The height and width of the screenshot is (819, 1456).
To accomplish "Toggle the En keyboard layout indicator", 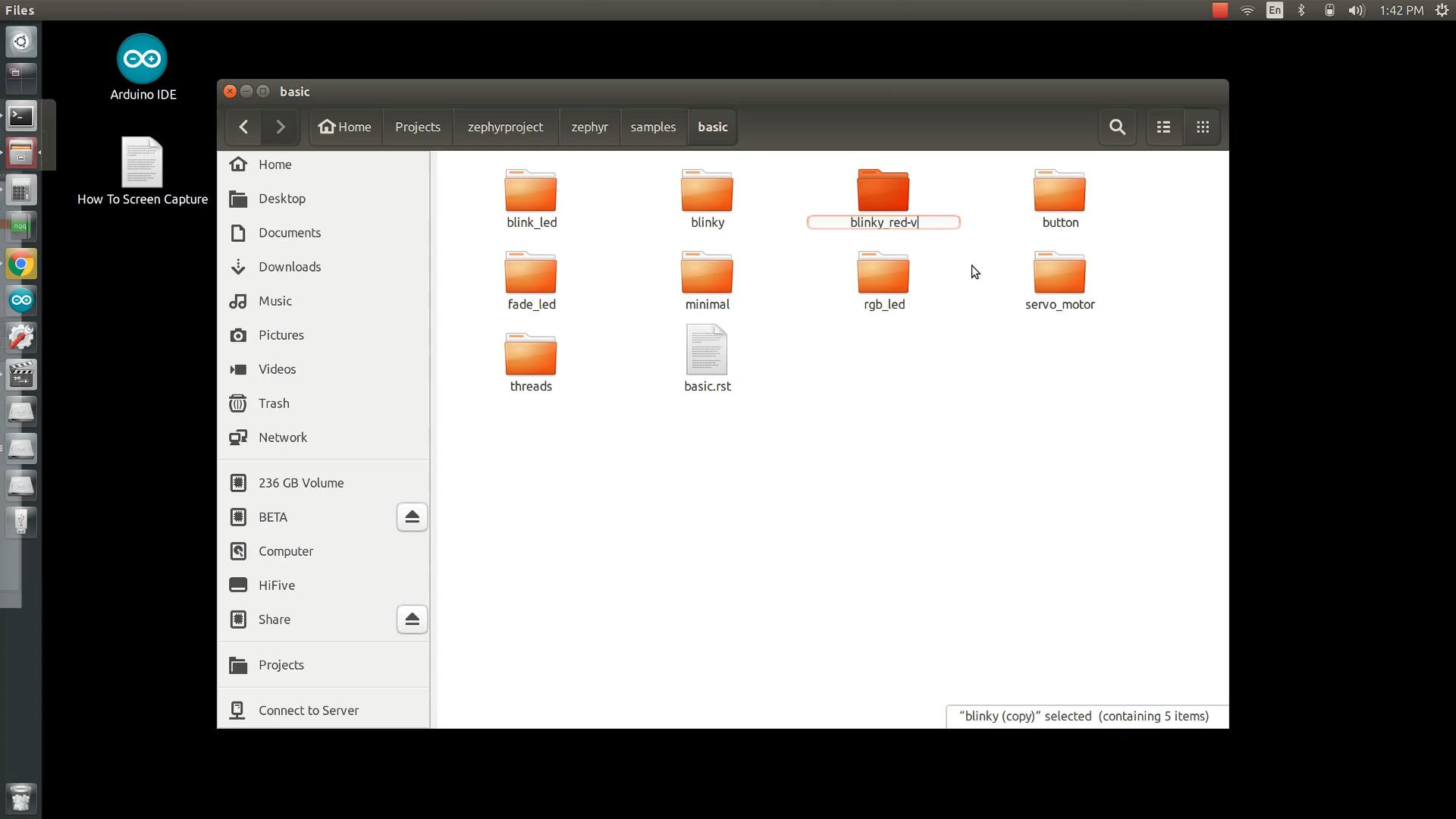I will tap(1274, 10).
